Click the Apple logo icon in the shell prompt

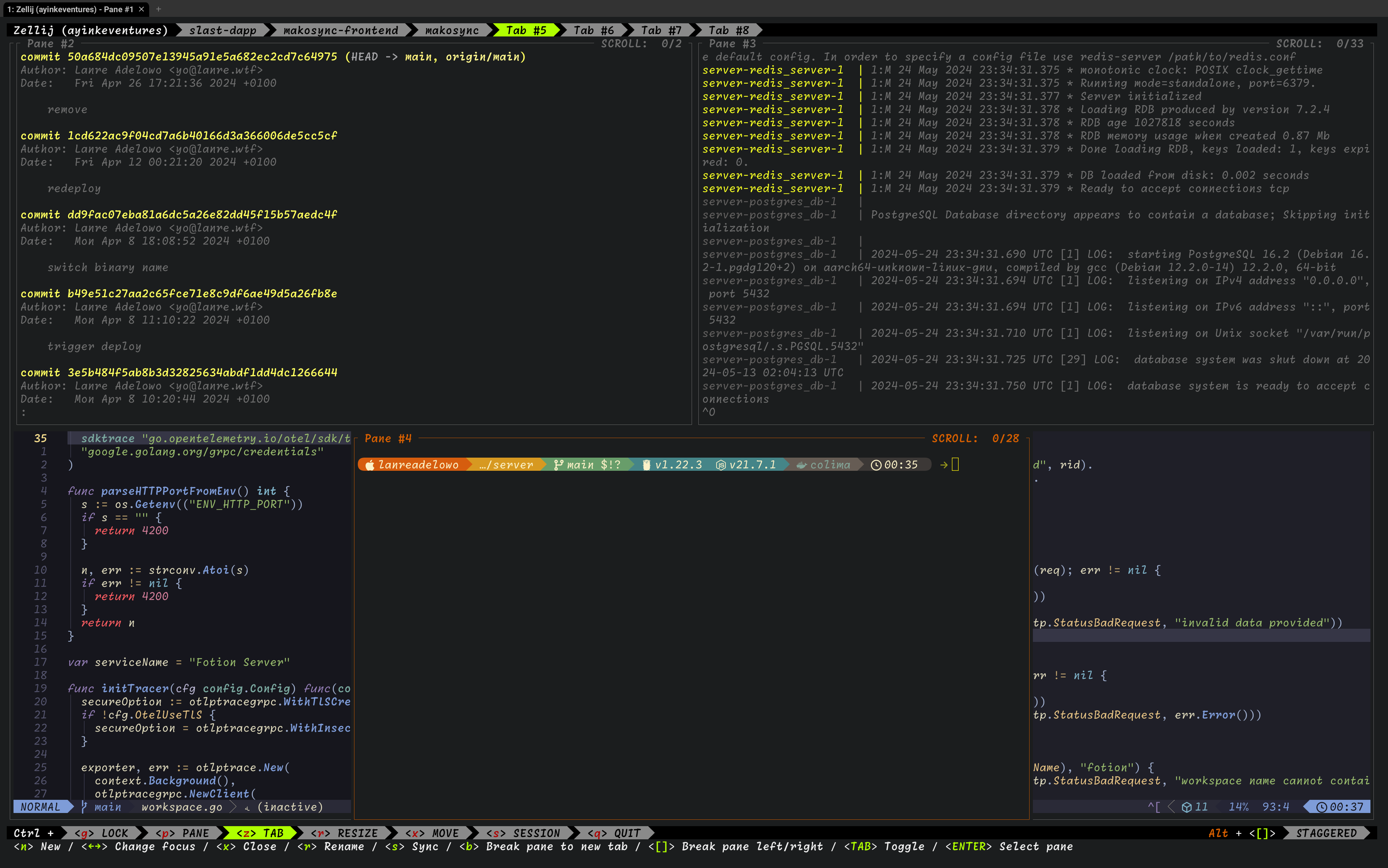[x=370, y=465]
